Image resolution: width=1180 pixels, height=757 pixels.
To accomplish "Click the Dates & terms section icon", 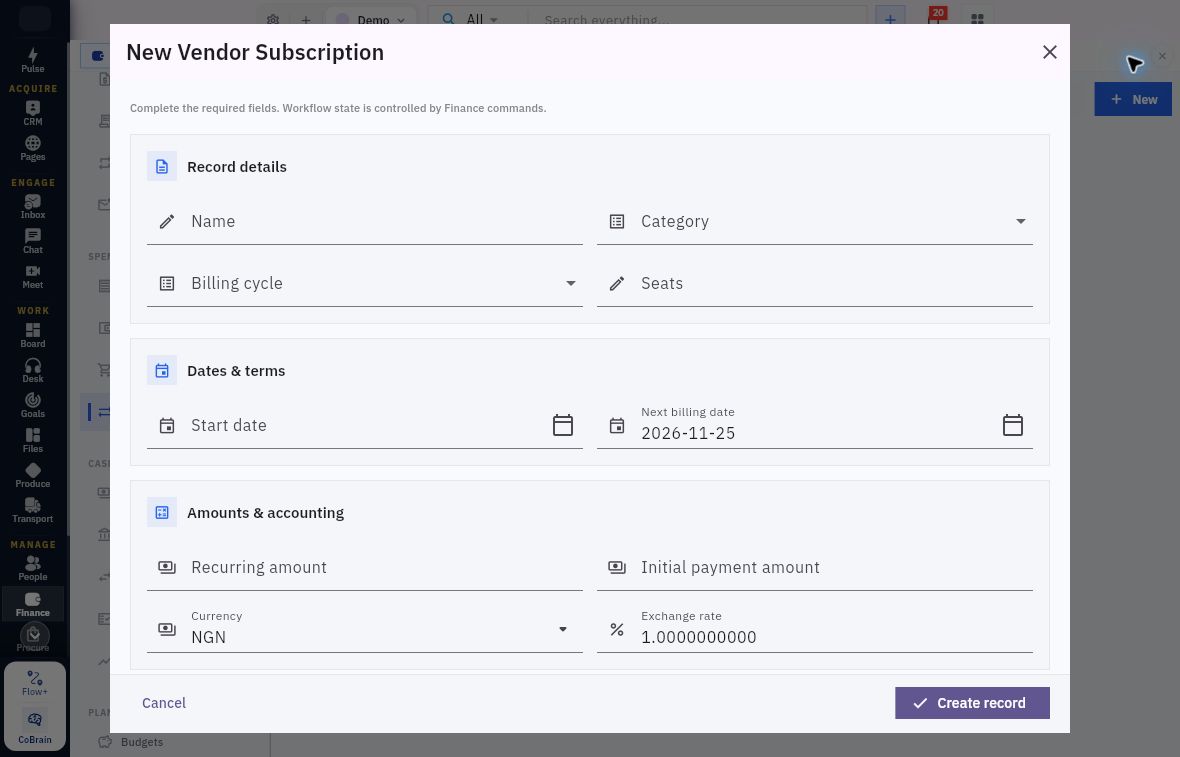I will (x=162, y=371).
